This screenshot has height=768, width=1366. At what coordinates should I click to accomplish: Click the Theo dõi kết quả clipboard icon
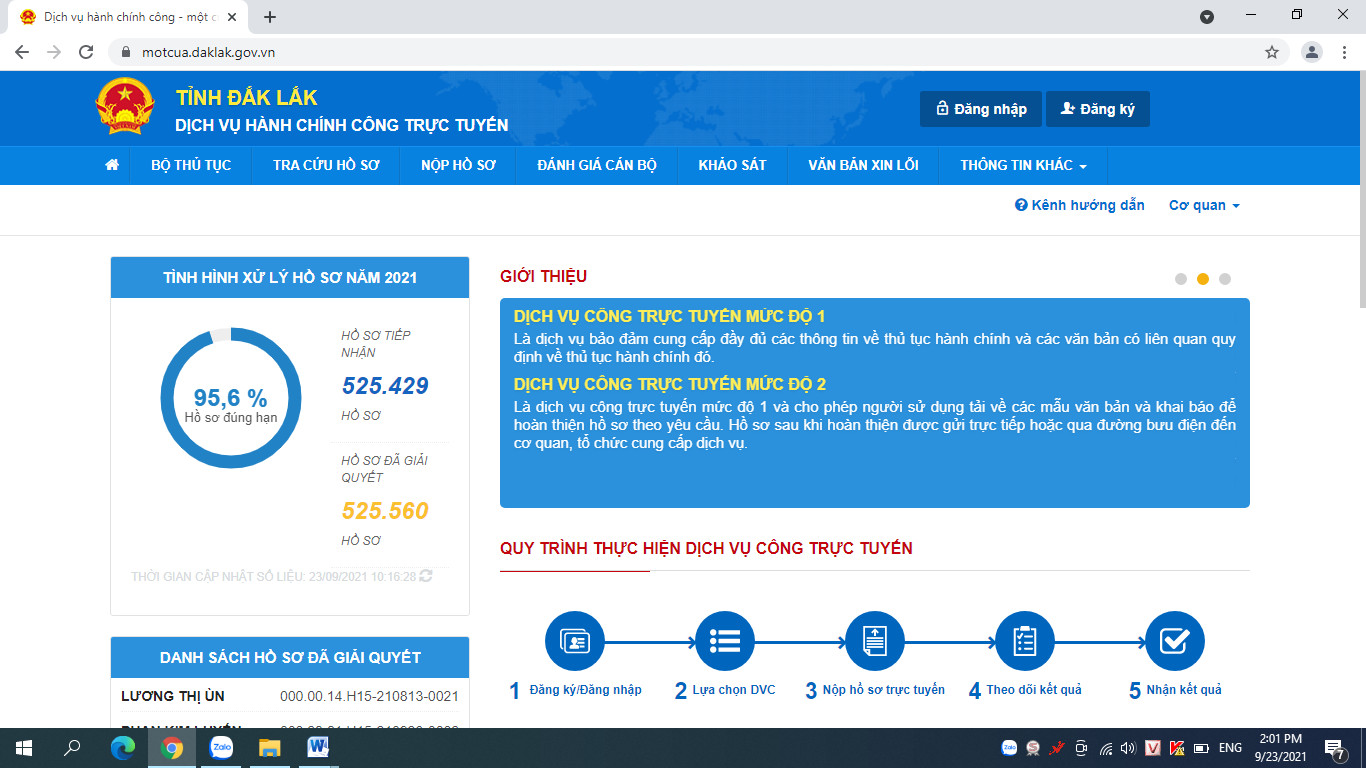point(1025,641)
